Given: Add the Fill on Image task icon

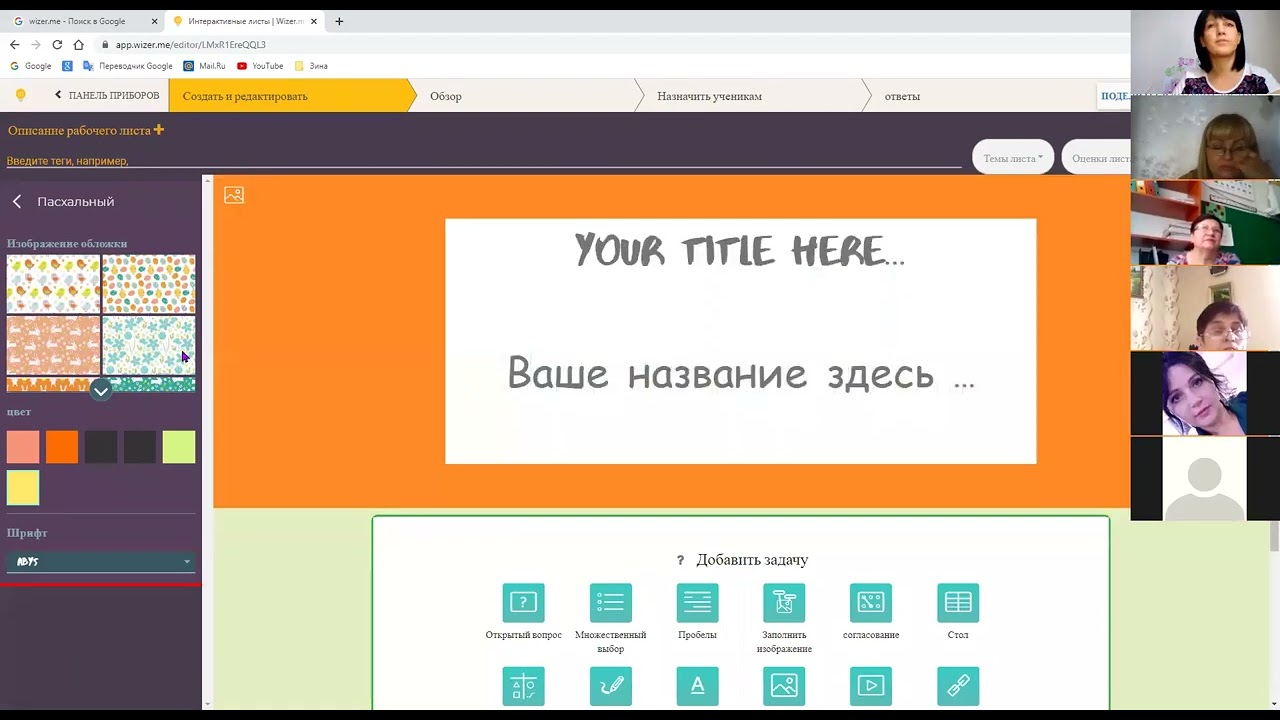Looking at the screenshot, I should click(784, 602).
